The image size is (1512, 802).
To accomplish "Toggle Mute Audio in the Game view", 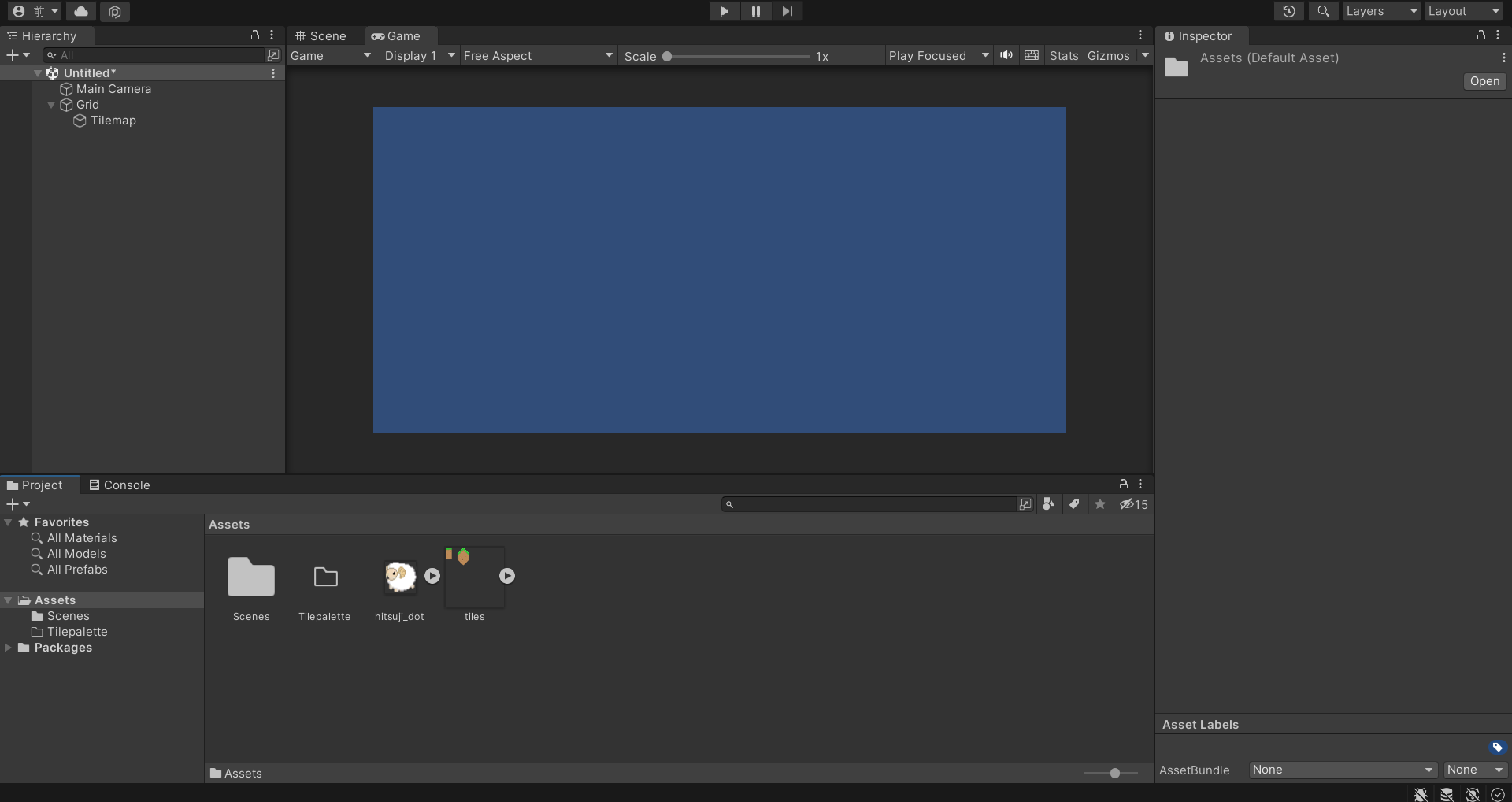I will click(x=1006, y=55).
